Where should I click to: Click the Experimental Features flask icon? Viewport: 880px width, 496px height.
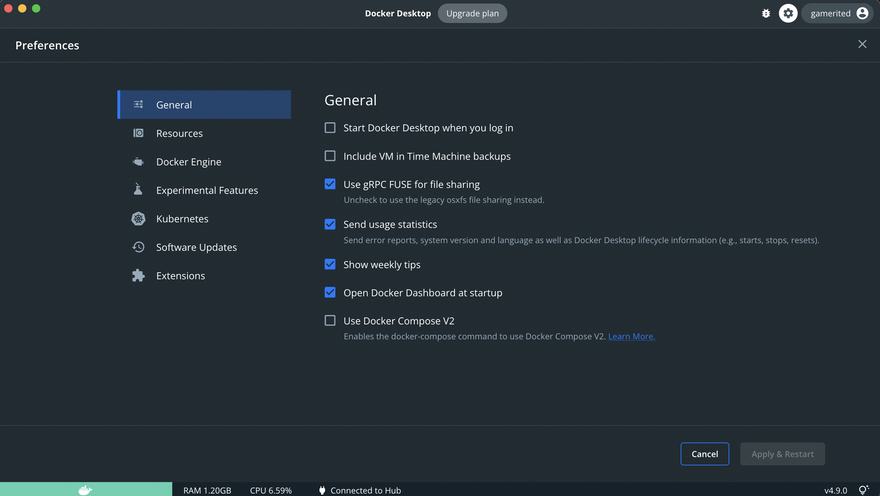tap(138, 190)
